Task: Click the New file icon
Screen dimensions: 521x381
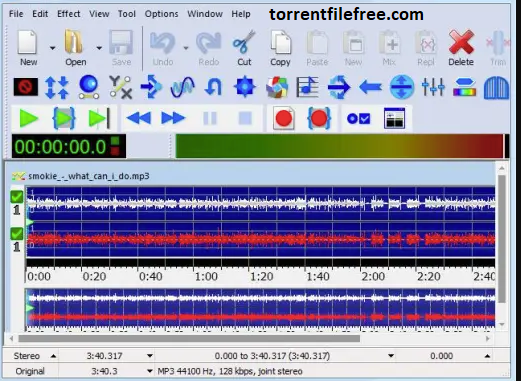Action: (x=27, y=42)
